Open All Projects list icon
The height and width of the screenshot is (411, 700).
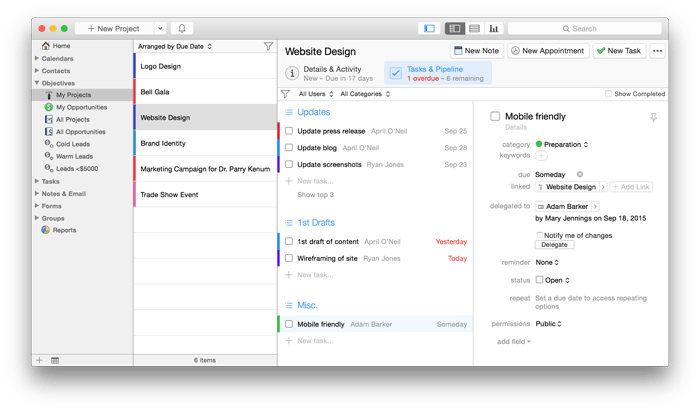49,119
